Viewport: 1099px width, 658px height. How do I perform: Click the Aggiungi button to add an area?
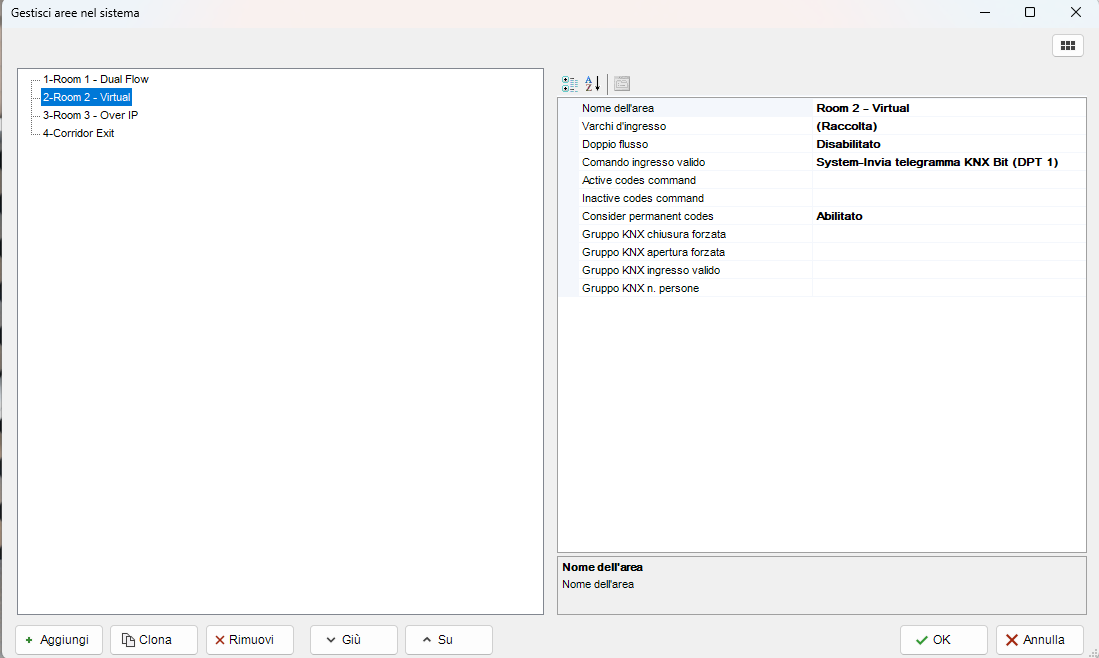59,640
